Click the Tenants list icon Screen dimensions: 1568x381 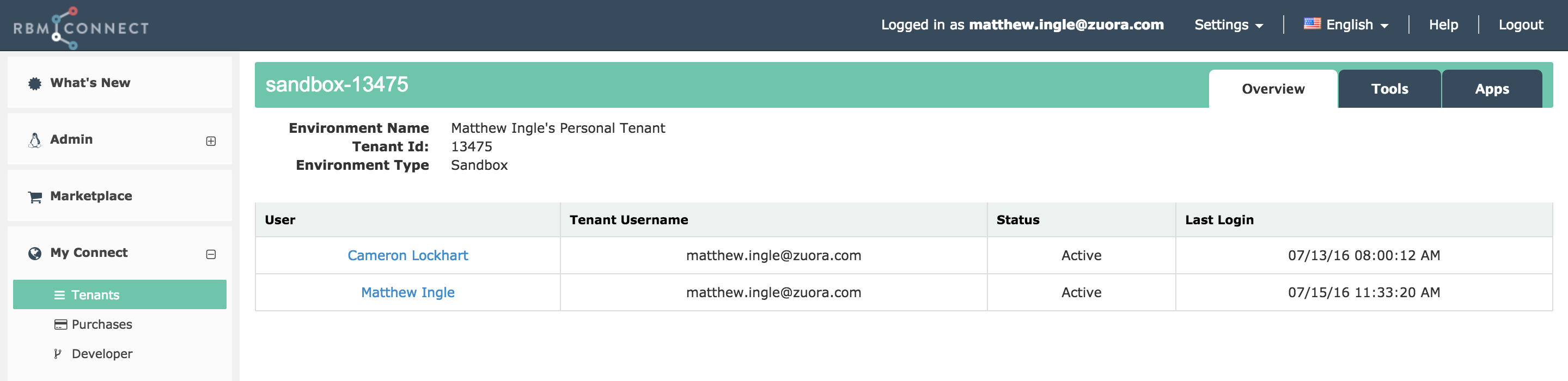pyautogui.click(x=60, y=295)
